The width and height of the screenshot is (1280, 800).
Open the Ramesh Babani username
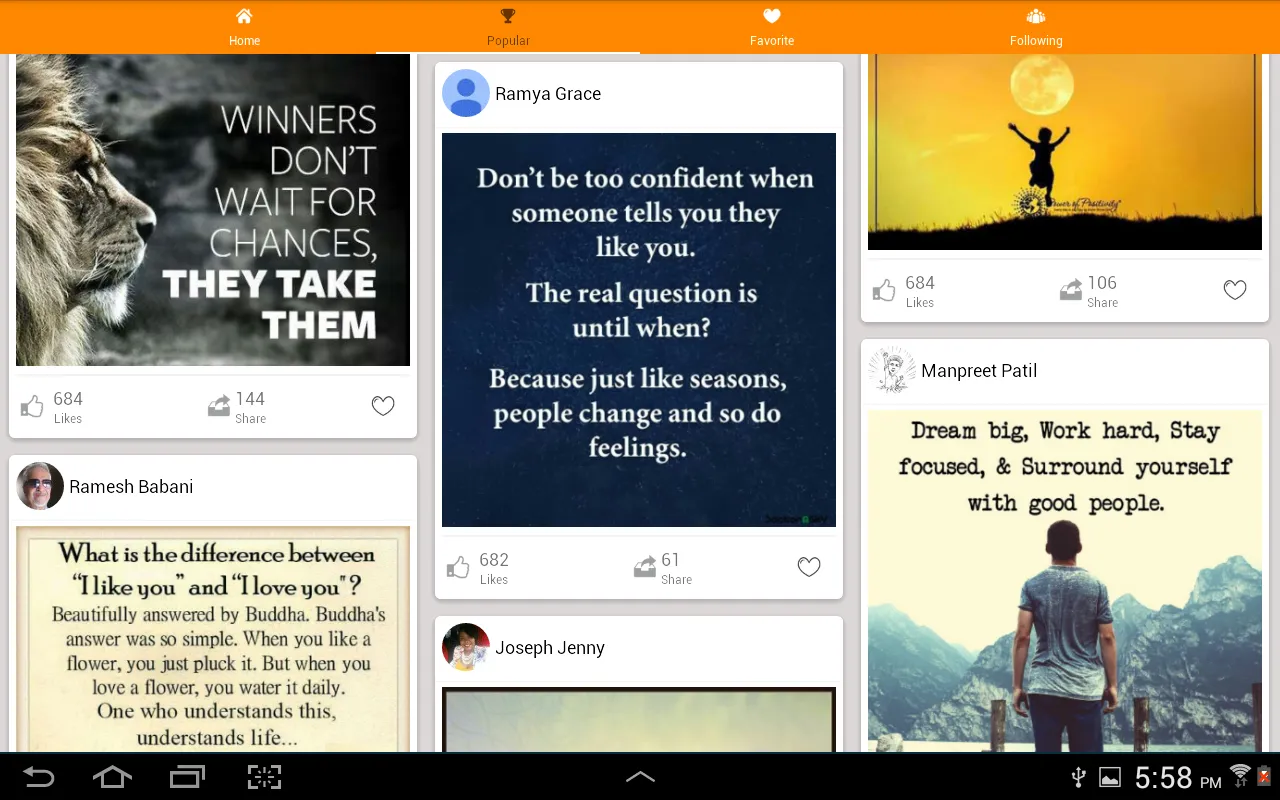point(131,487)
